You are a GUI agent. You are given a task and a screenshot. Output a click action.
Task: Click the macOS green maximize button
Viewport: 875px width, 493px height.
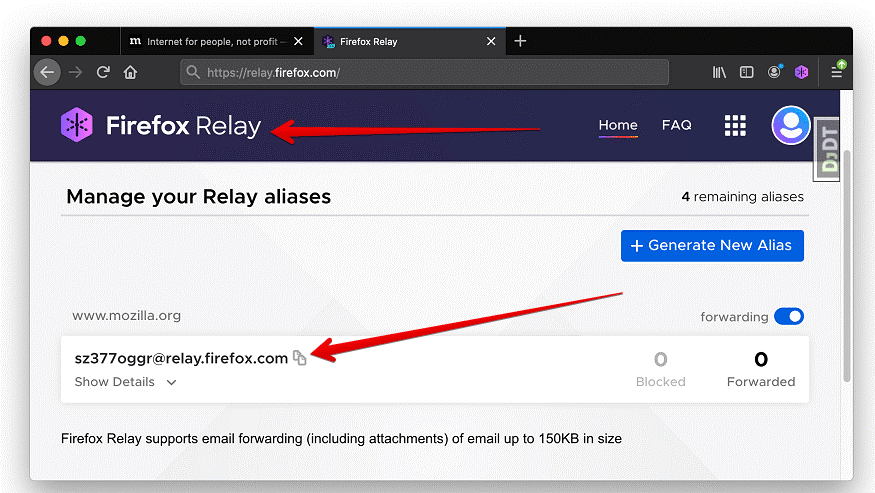pos(80,41)
